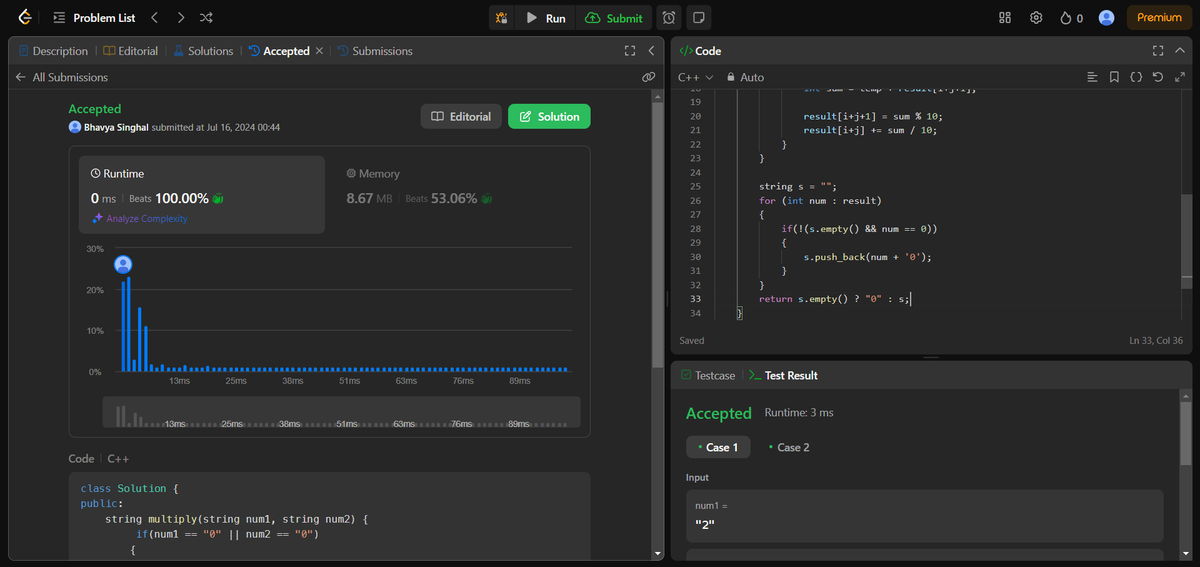Click the curly braces icon

1136,77
